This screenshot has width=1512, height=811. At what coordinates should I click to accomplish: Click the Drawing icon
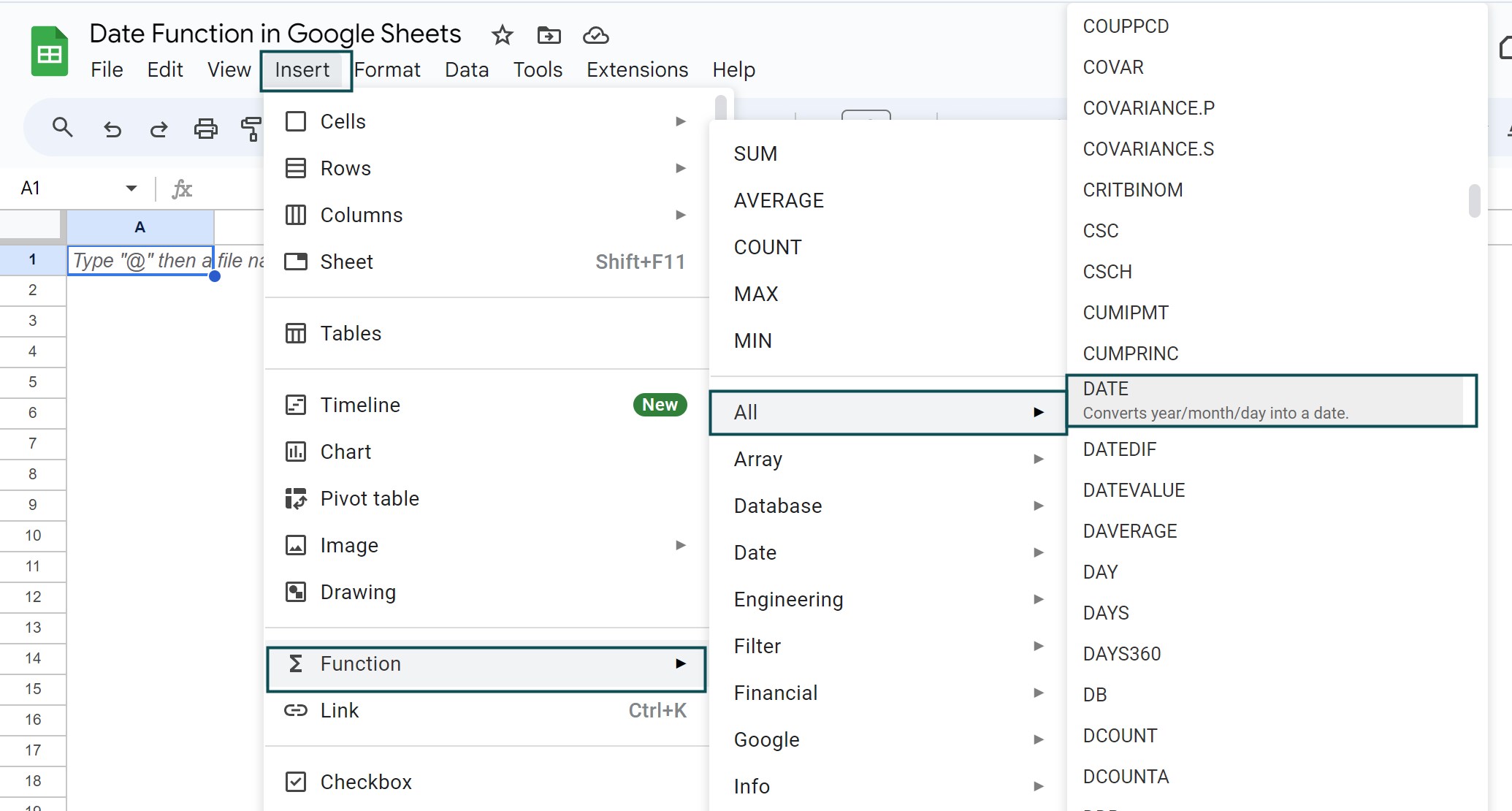[x=296, y=592]
